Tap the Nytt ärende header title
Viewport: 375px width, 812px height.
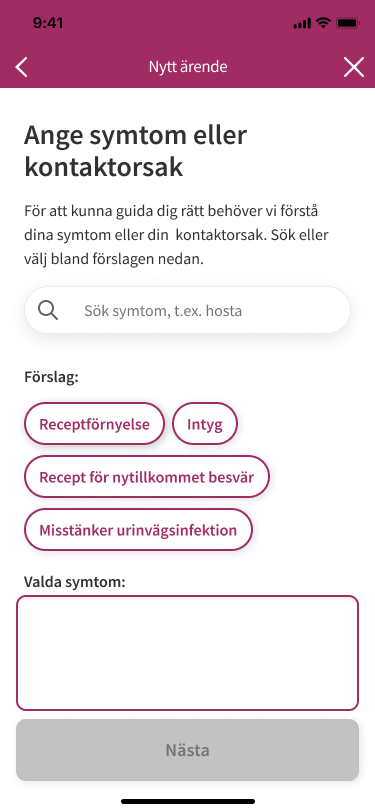coord(188,67)
